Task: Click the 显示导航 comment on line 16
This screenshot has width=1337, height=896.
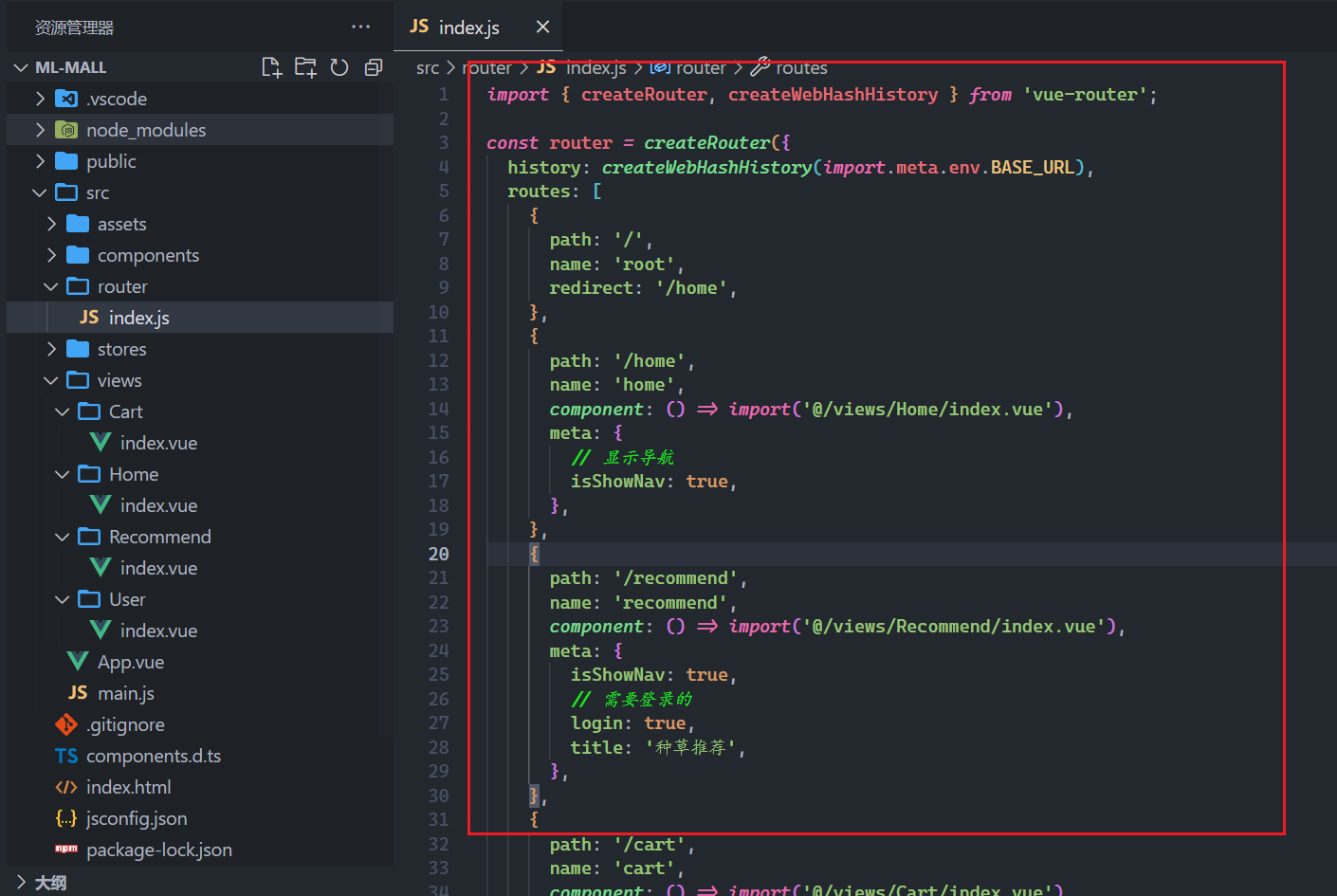Action: coord(622,457)
